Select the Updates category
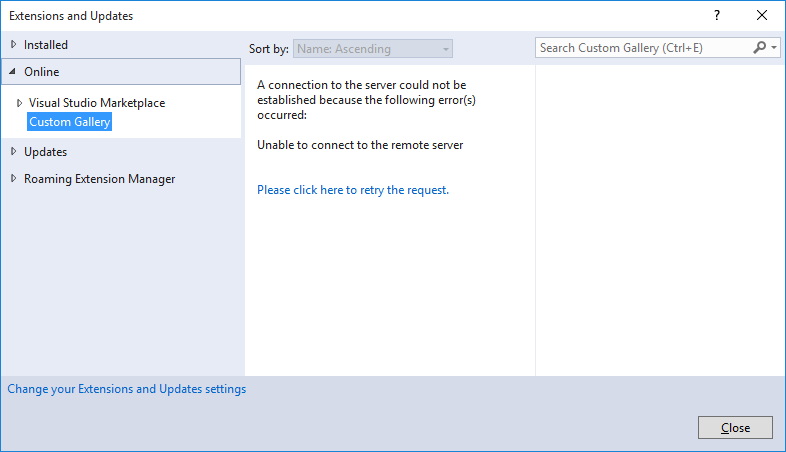Viewport: 786px width, 452px height. pos(45,152)
